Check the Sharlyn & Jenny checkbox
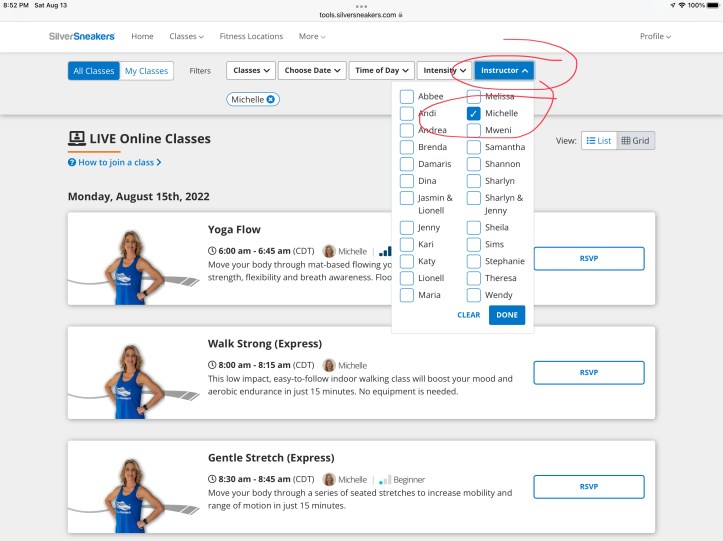 (474, 198)
